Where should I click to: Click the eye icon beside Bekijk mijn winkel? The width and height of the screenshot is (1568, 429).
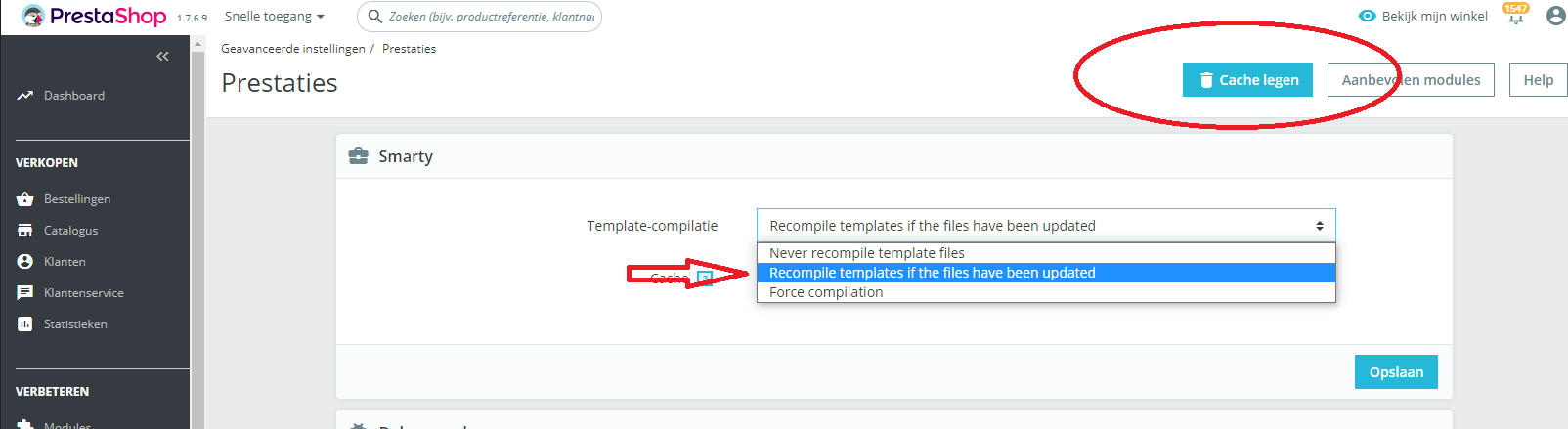click(1368, 16)
